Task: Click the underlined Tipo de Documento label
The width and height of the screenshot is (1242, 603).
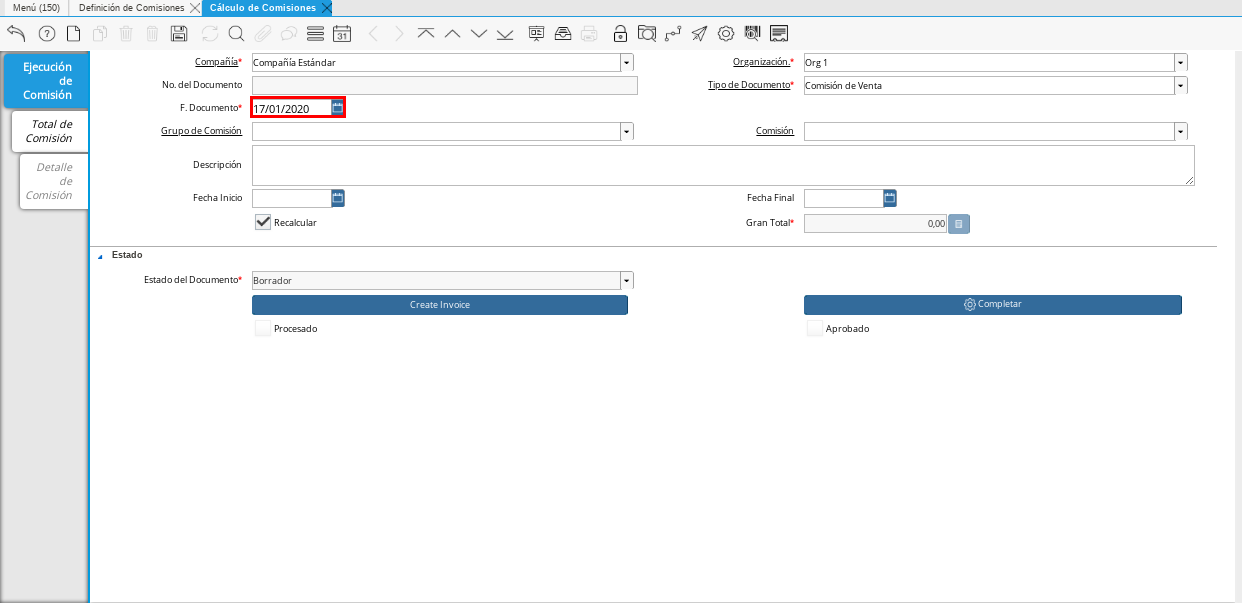Action: [x=749, y=85]
